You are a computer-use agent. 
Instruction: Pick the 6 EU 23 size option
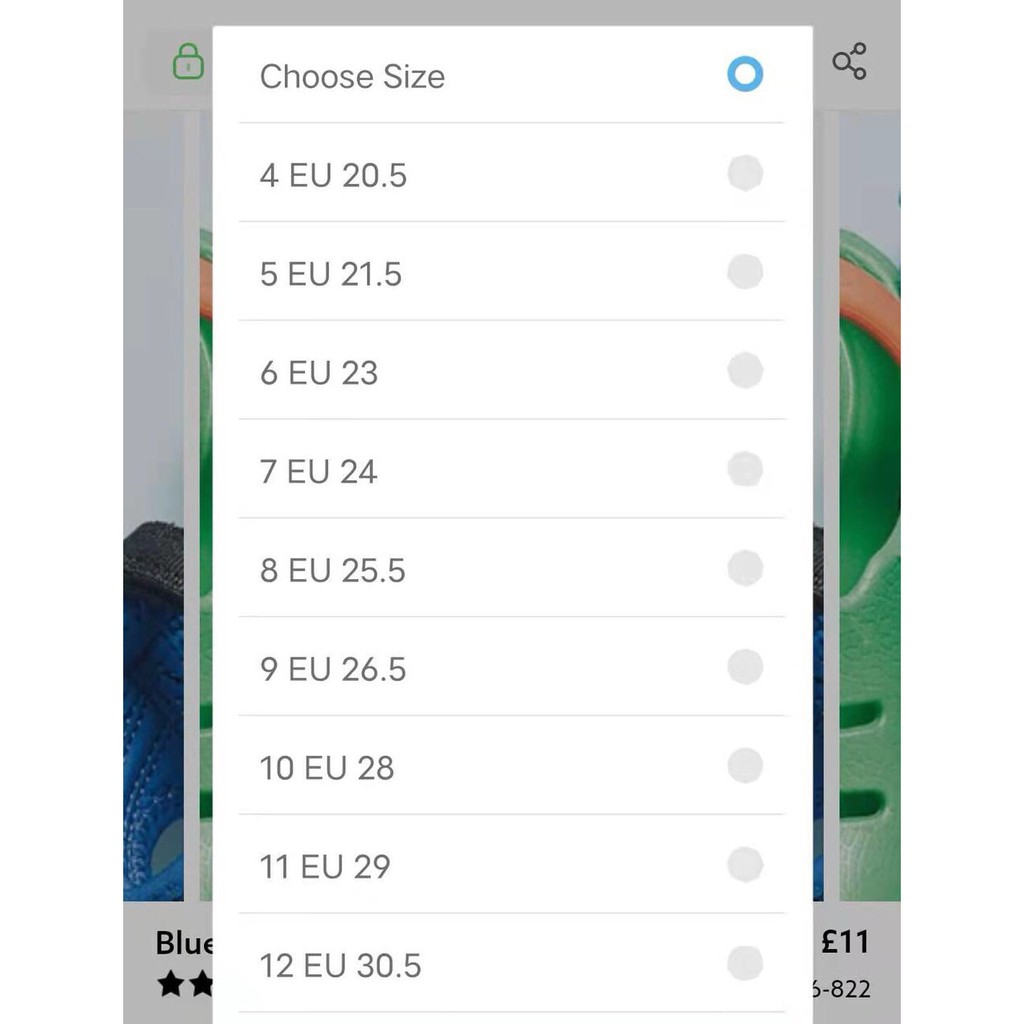coord(319,373)
